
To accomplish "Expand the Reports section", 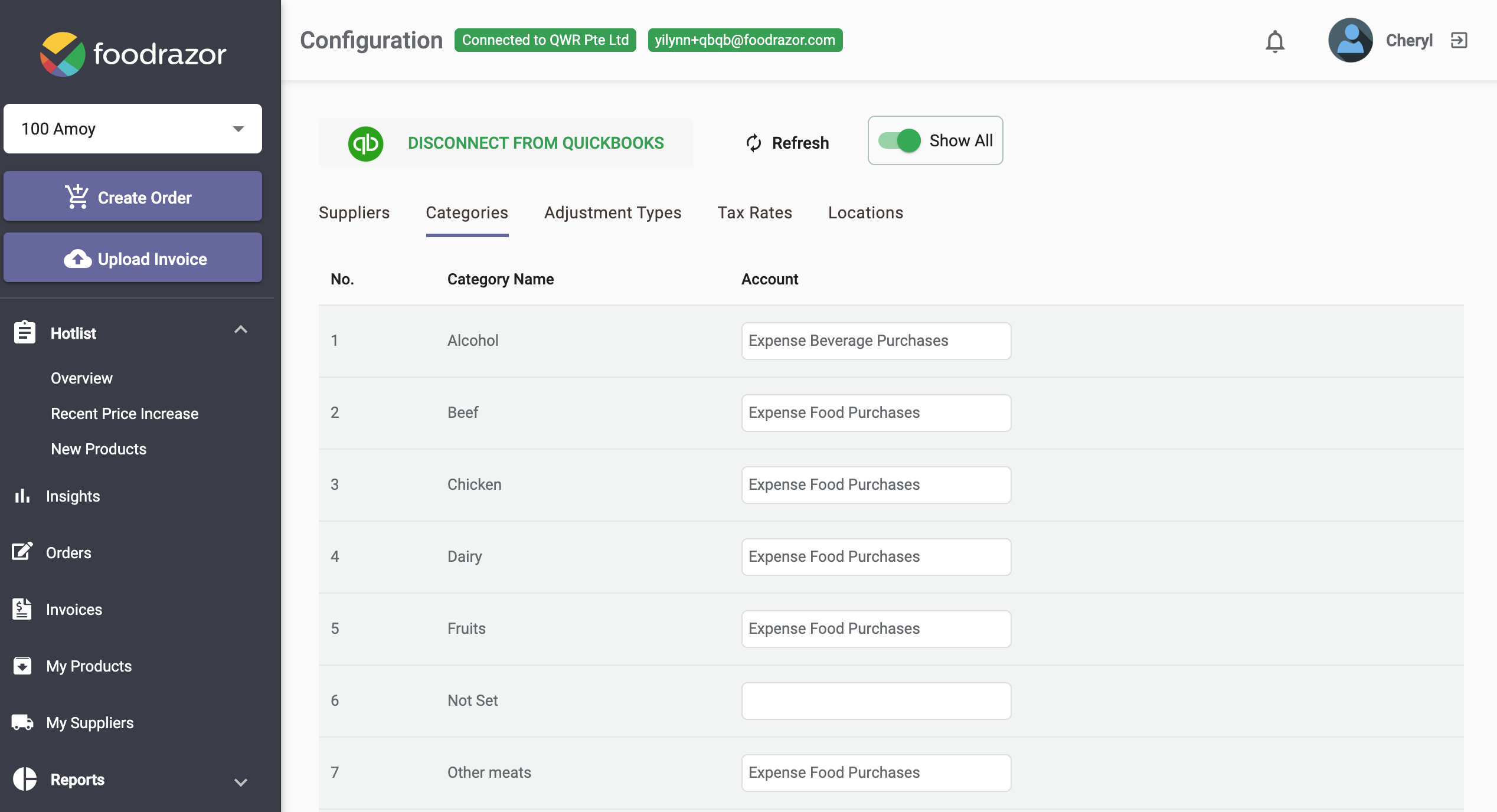I will [x=240, y=782].
